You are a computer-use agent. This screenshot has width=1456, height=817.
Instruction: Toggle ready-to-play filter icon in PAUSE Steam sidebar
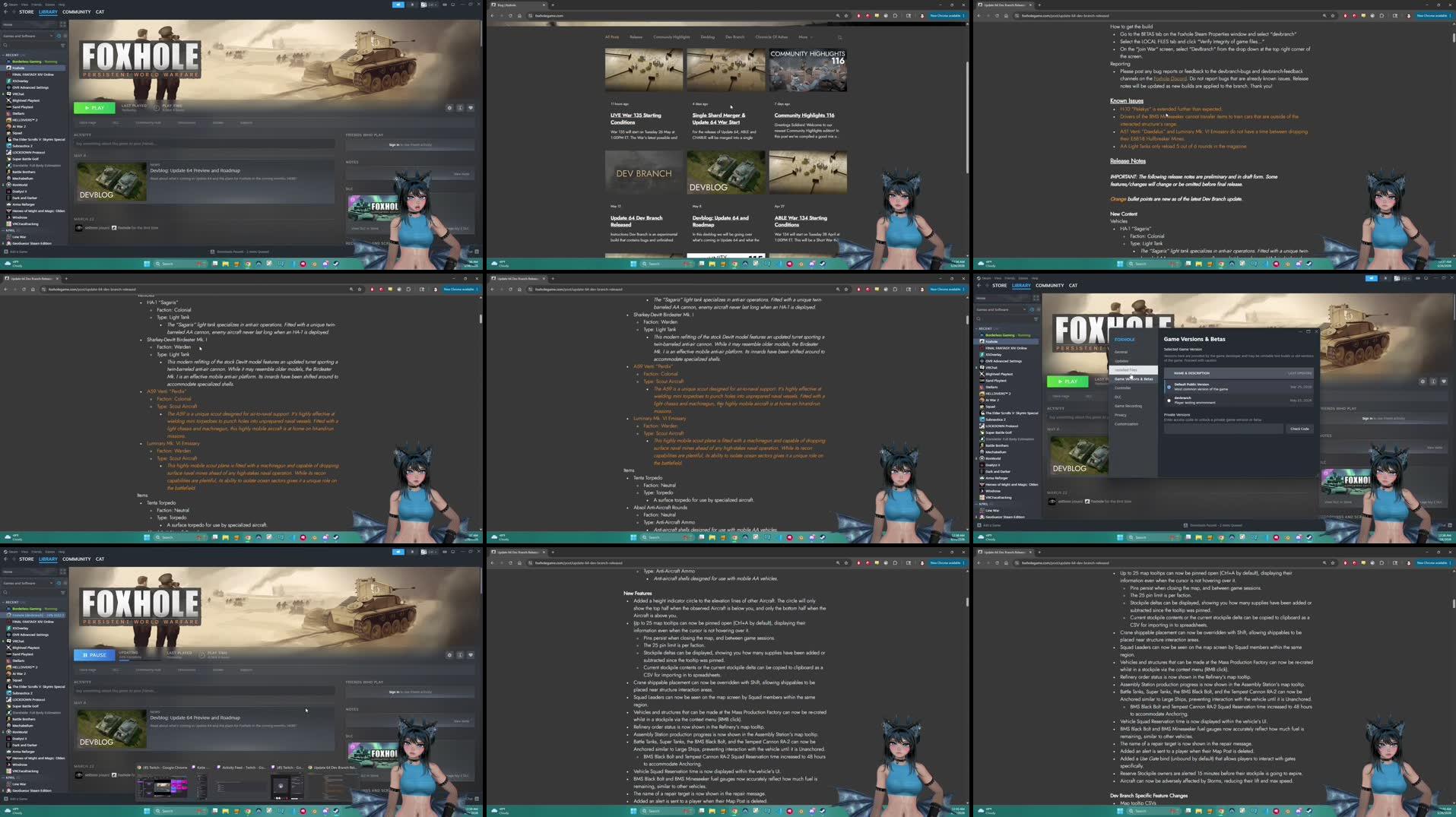pos(65,583)
